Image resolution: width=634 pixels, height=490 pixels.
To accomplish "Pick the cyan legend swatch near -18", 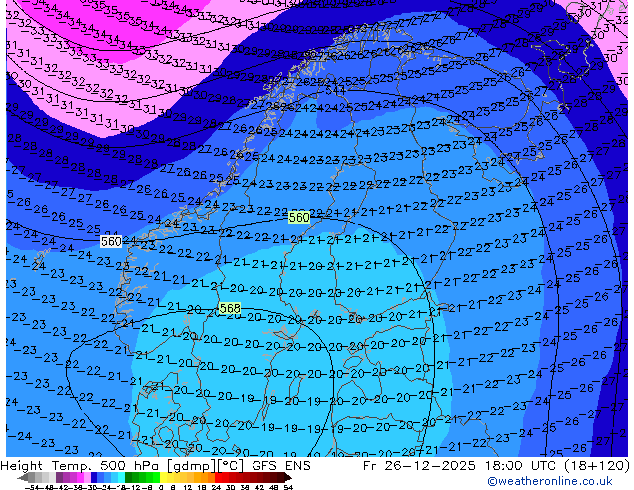I will click(121, 477).
